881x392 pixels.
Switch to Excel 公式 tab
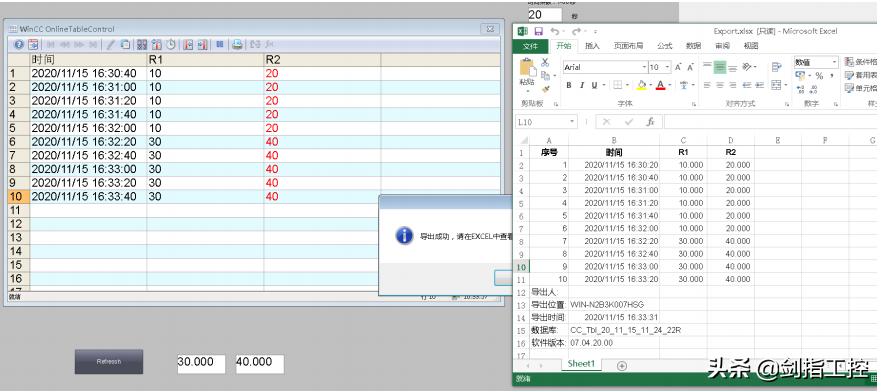tap(665, 46)
